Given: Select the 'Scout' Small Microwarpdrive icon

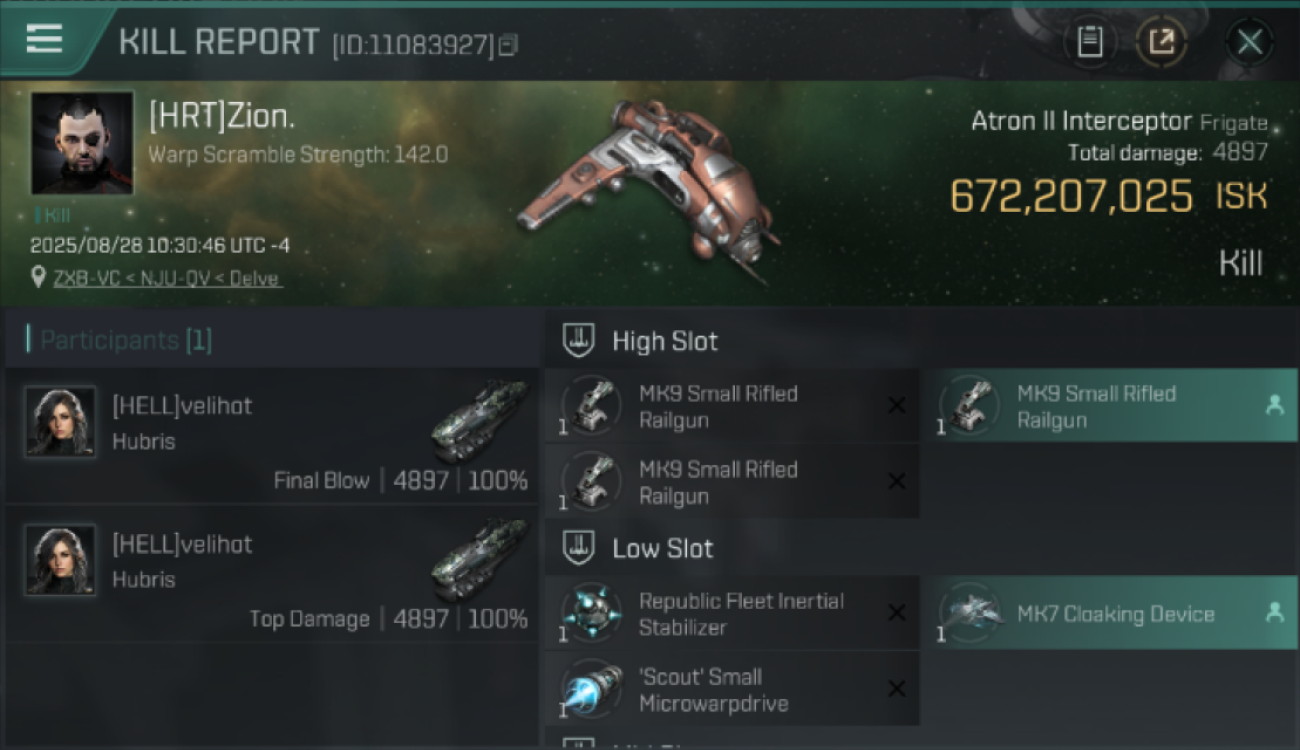Looking at the screenshot, I should point(591,689).
